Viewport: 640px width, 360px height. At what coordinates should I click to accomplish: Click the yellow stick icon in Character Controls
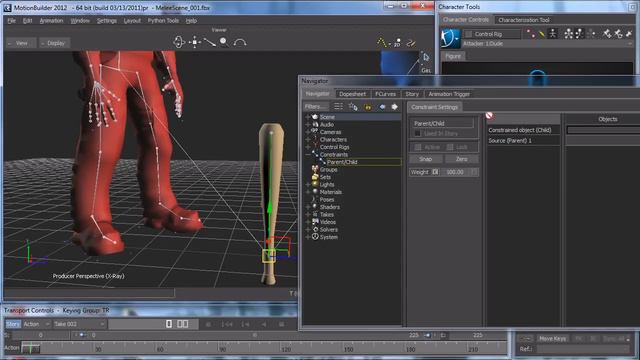[542, 34]
